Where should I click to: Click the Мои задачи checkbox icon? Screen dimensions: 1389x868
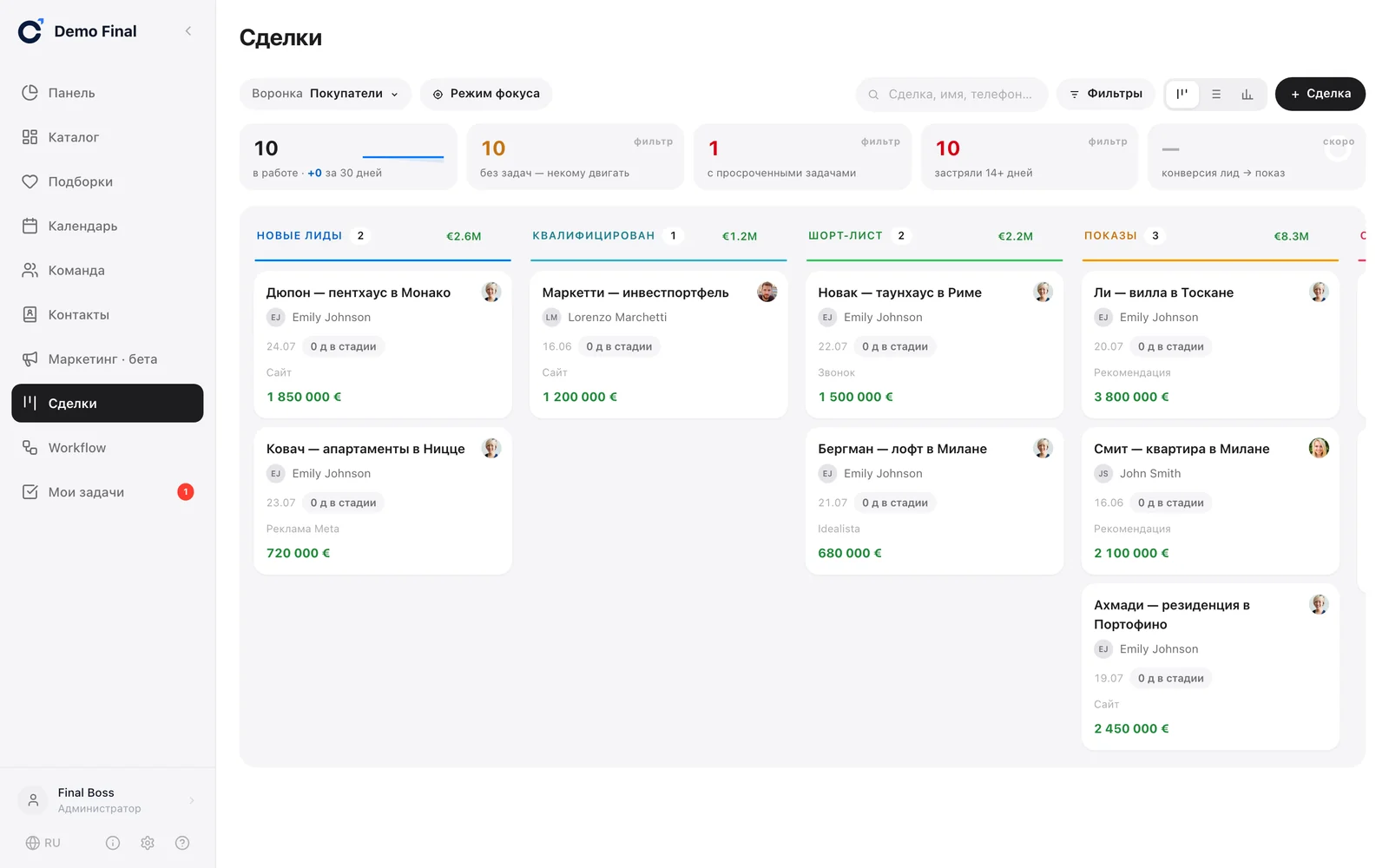tap(30, 491)
